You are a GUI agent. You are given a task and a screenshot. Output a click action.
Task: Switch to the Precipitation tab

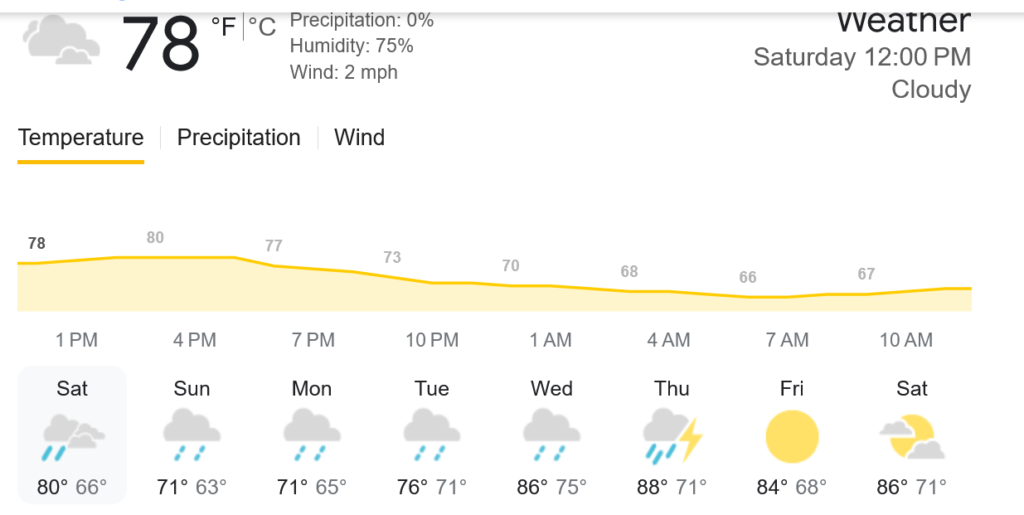239,138
